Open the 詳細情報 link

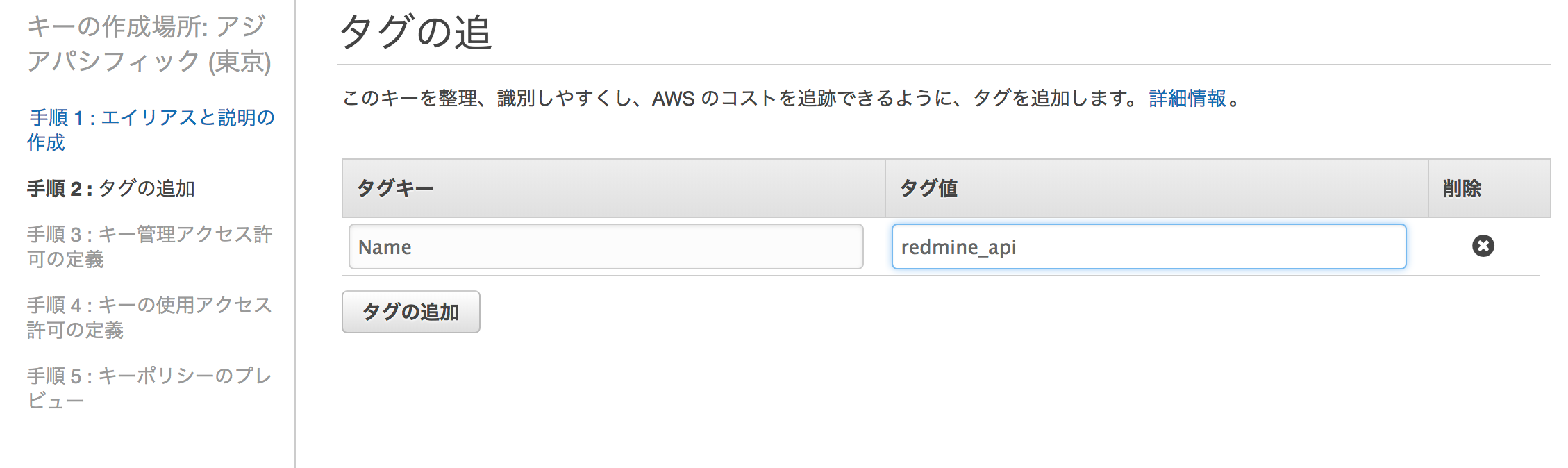coord(1187,98)
